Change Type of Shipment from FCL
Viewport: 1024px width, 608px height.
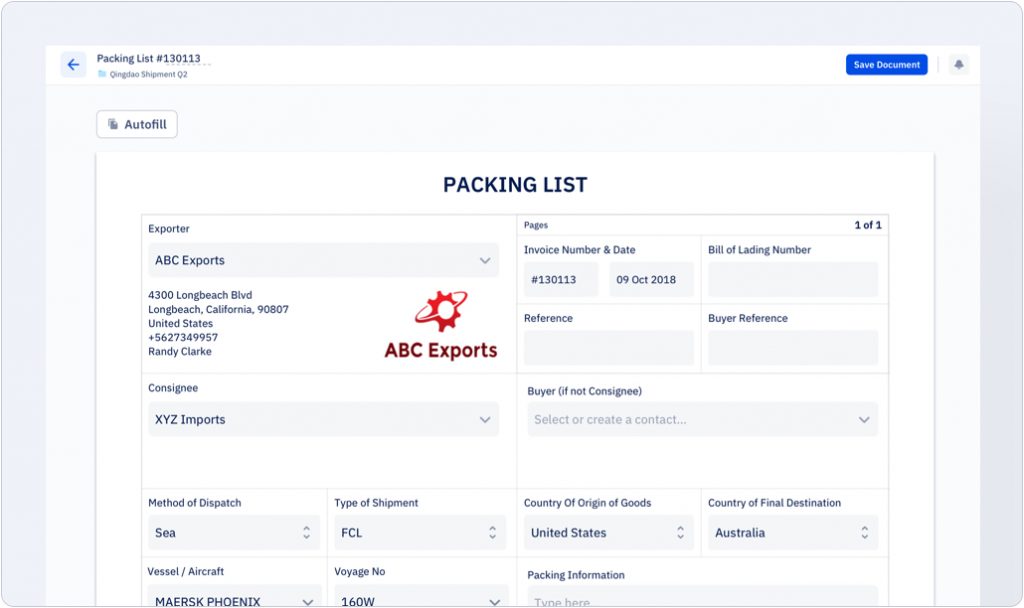pyautogui.click(x=420, y=532)
